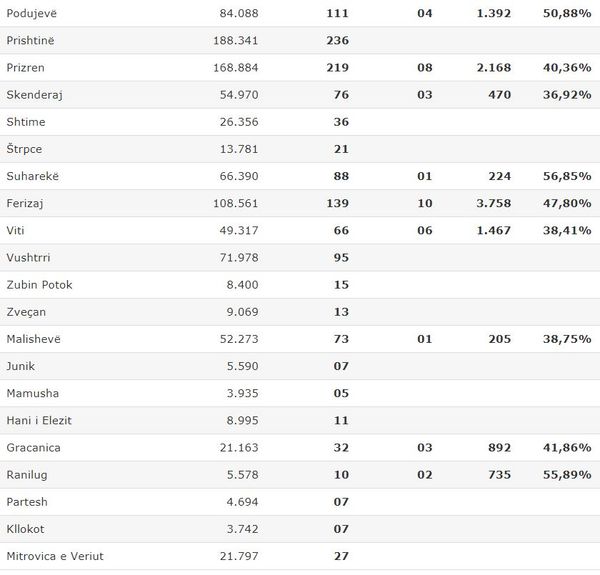Select the Hani i Elezit label
Viewport: 600px width, 575px height.
(x=39, y=421)
